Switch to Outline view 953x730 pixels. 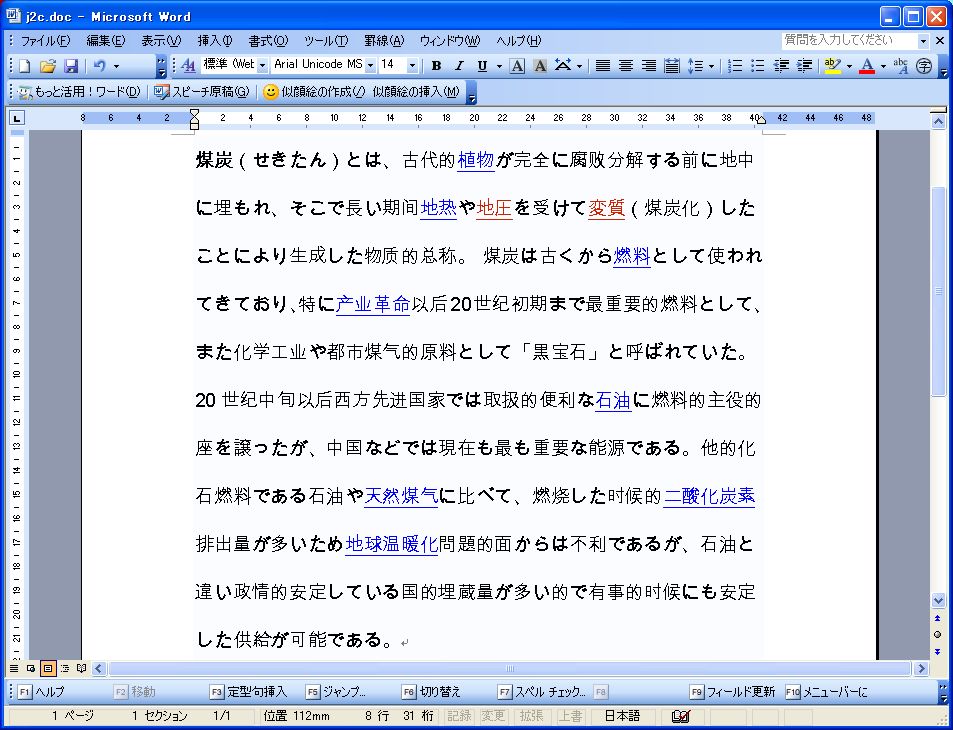point(64,669)
